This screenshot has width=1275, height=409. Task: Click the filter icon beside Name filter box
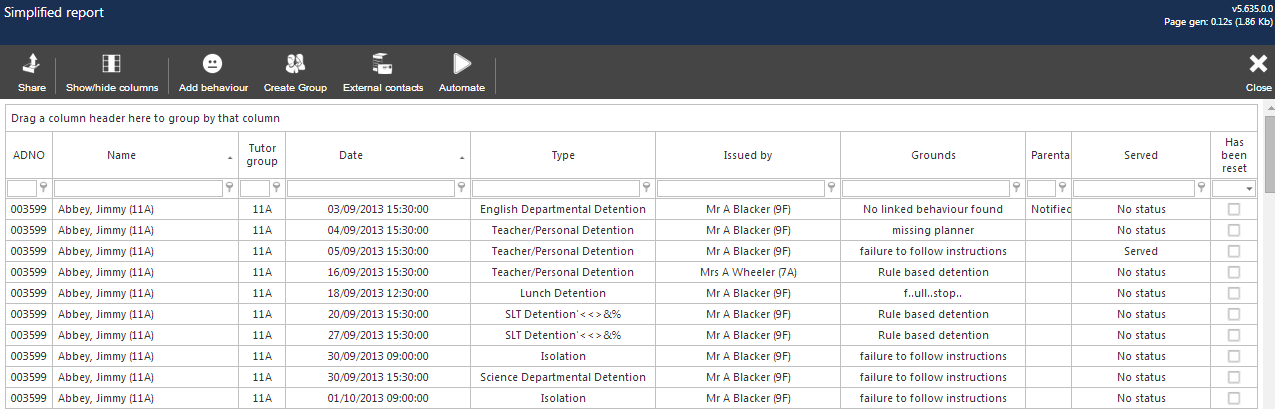click(x=230, y=188)
